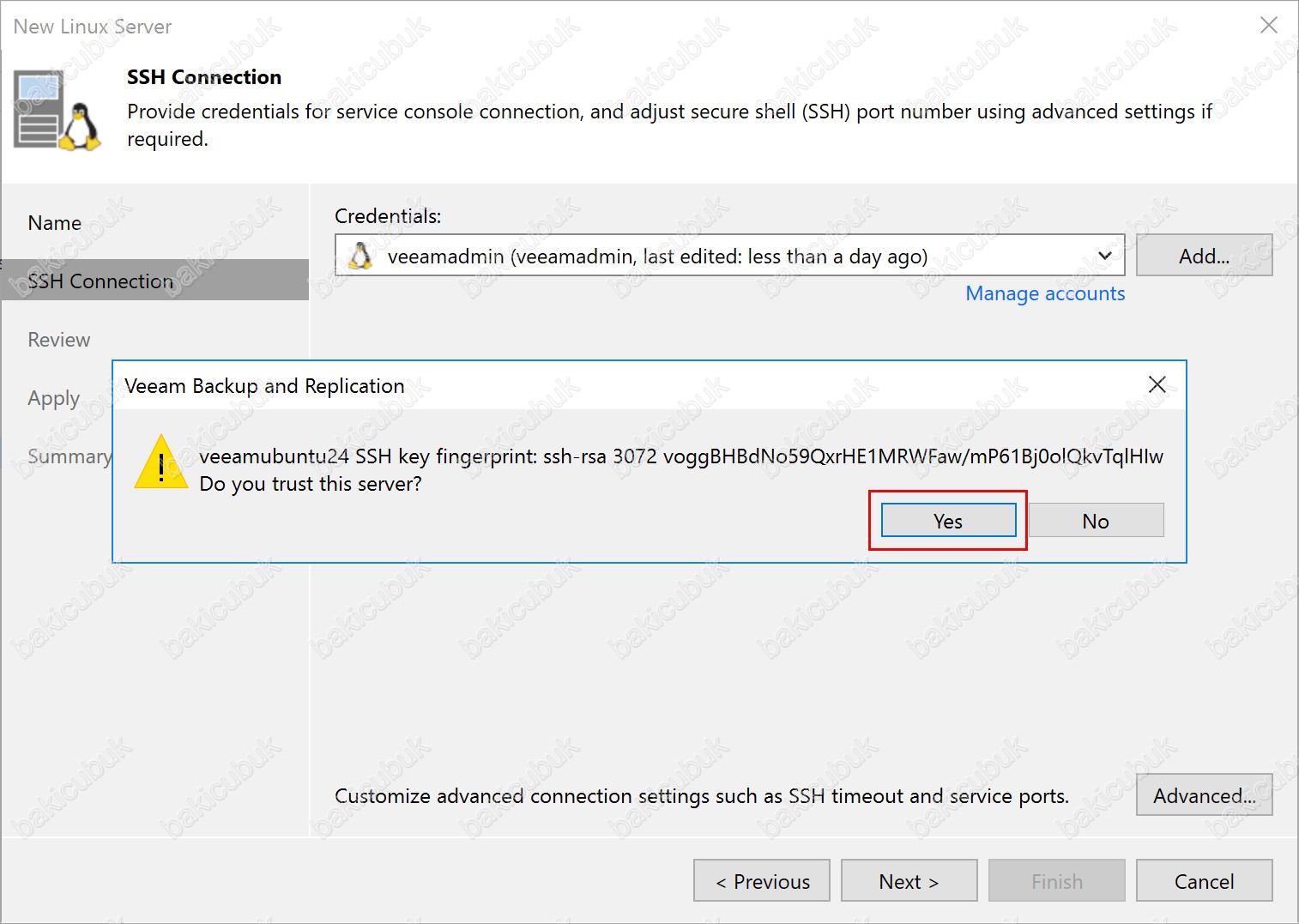Confirm trust by clicking Yes
Screen dimensions: 1299x924
(948, 521)
